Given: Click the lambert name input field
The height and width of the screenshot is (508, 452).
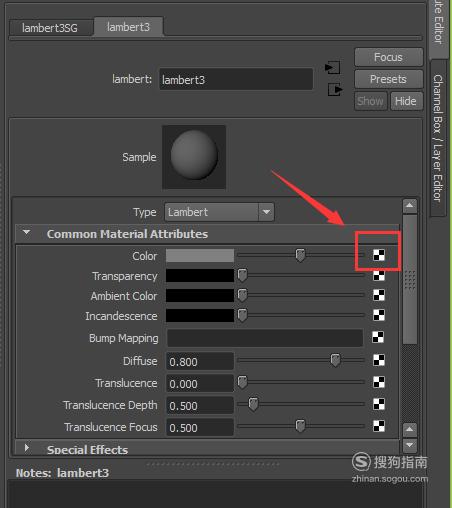Looking at the screenshot, I should coord(236,79).
